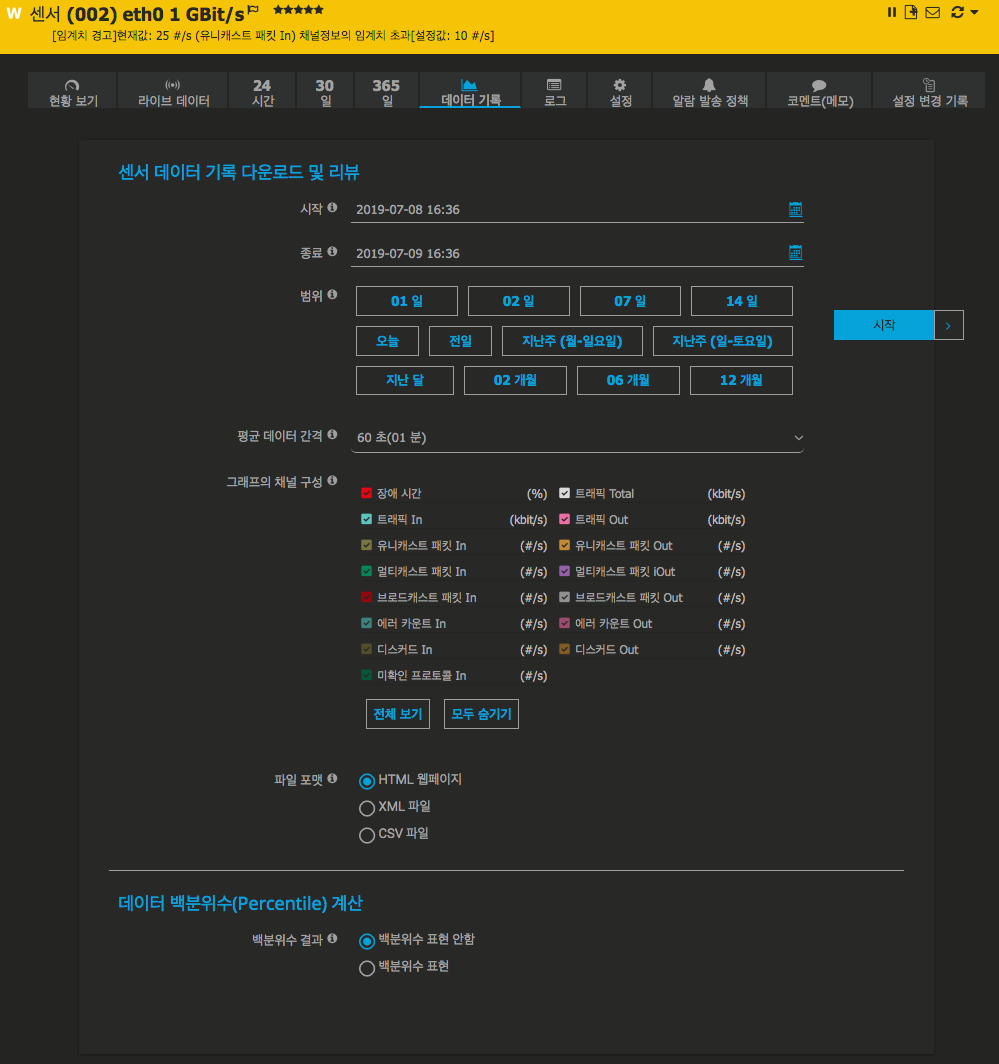
Task: Click the info icon beside 시작 label
Action: coord(332,208)
